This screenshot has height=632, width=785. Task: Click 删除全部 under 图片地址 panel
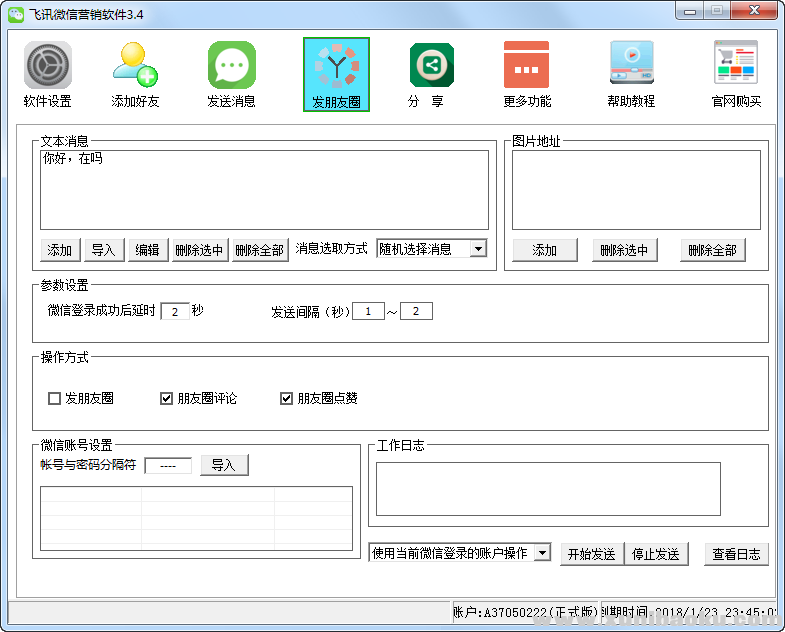click(712, 250)
